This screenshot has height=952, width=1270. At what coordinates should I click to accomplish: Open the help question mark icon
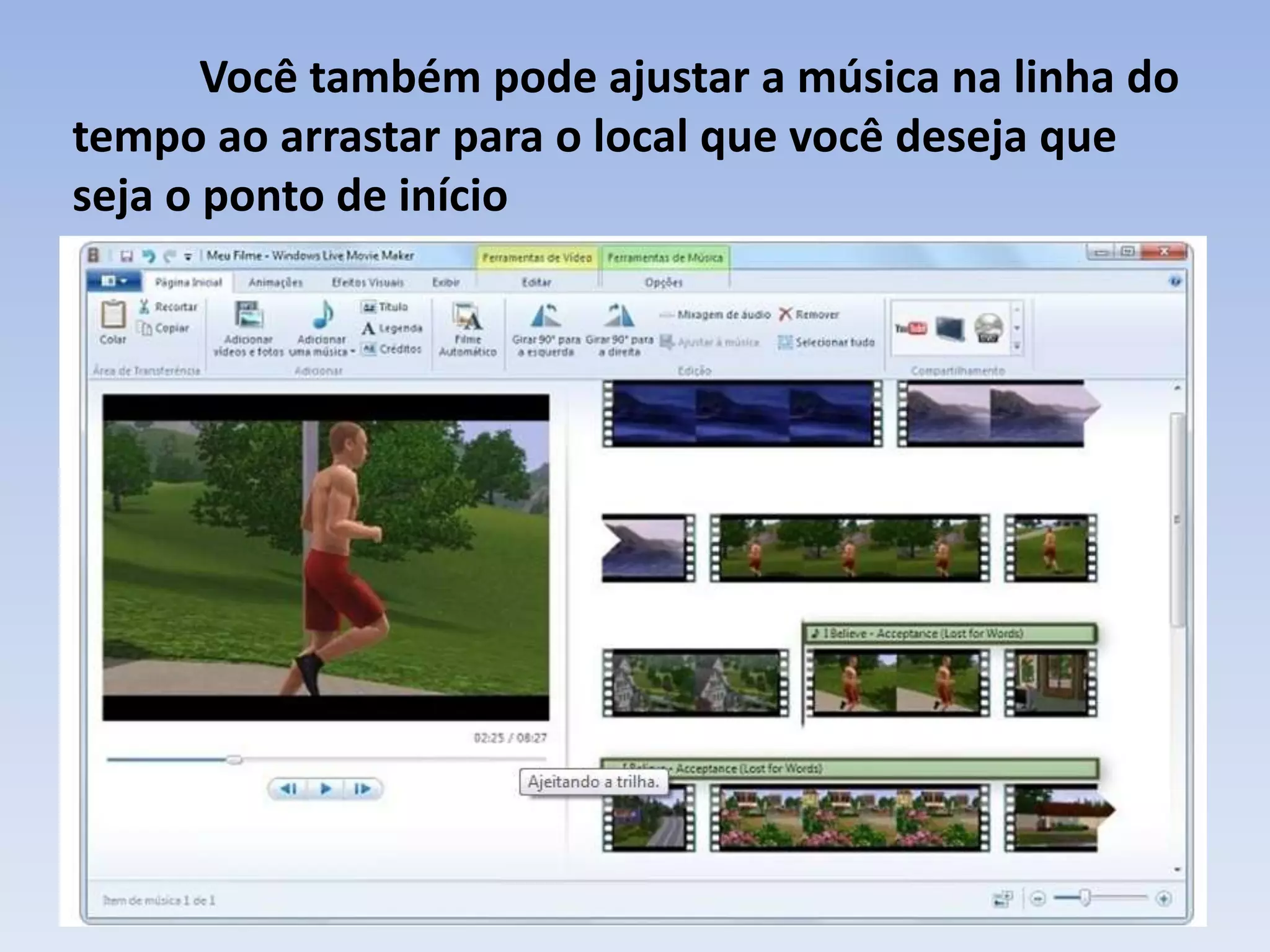pyautogui.click(x=1175, y=281)
